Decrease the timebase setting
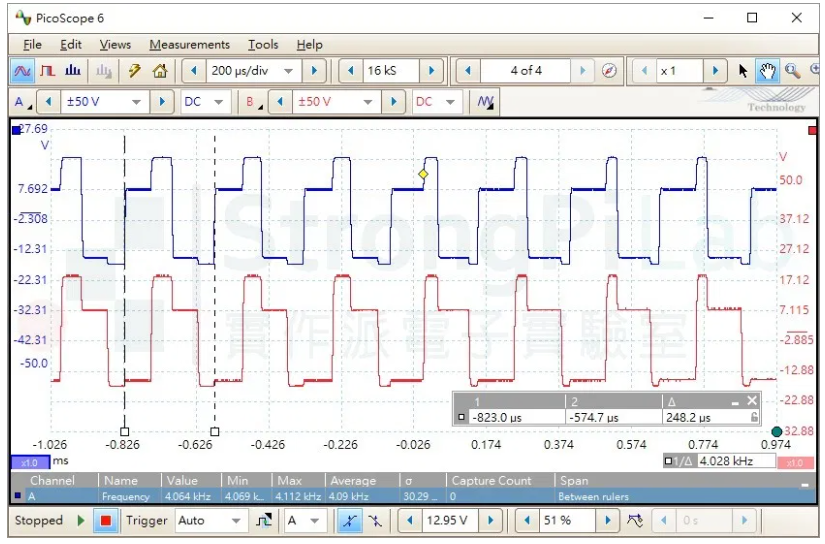The image size is (825, 544). [x=194, y=70]
